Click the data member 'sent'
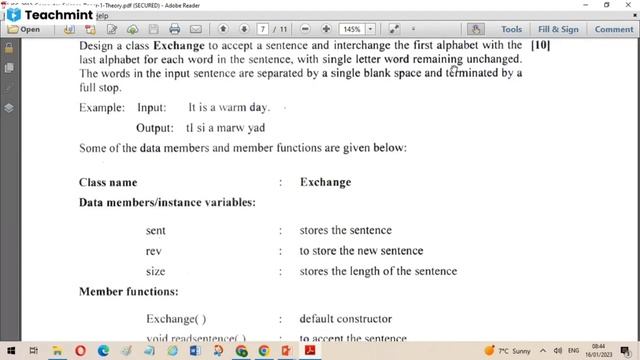Viewport: 640px width, 360px height. click(156, 231)
